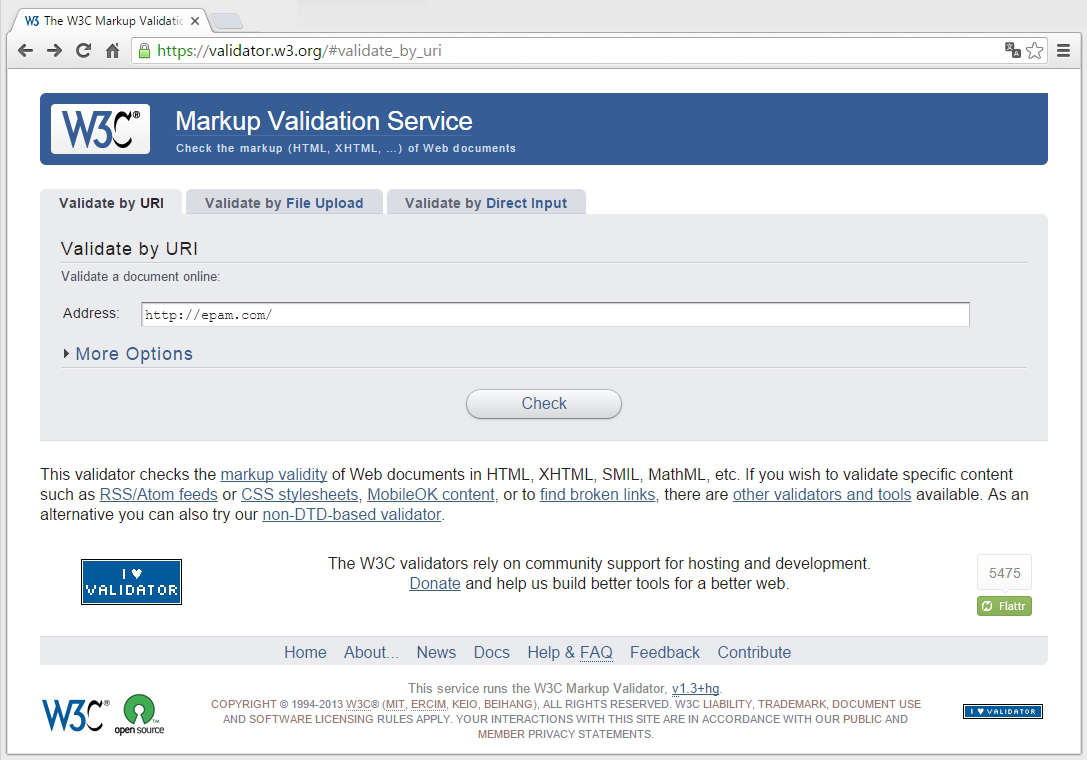Open the Donate link
This screenshot has width=1087, height=760.
pyautogui.click(x=434, y=583)
